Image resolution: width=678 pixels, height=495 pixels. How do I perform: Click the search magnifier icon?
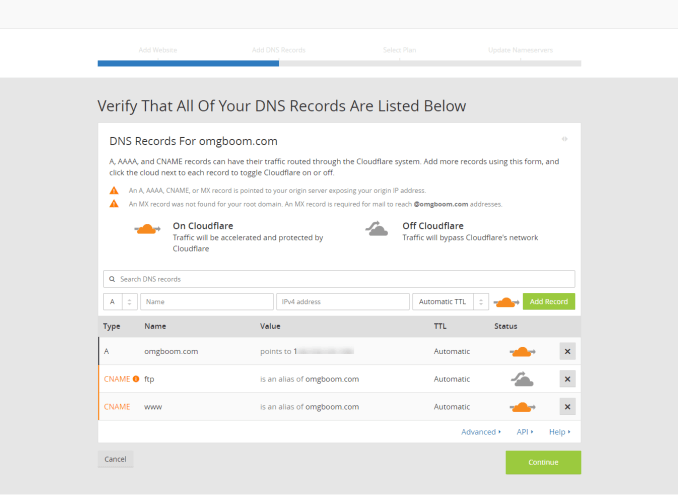point(112,279)
